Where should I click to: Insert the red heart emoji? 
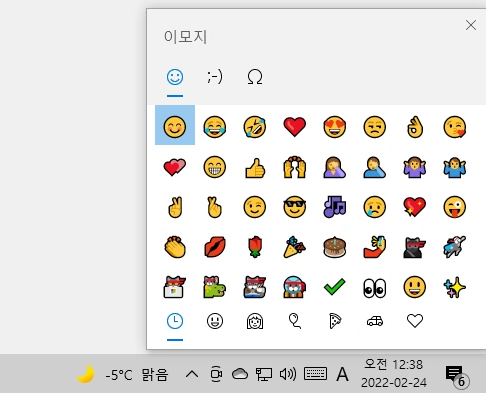295,127
